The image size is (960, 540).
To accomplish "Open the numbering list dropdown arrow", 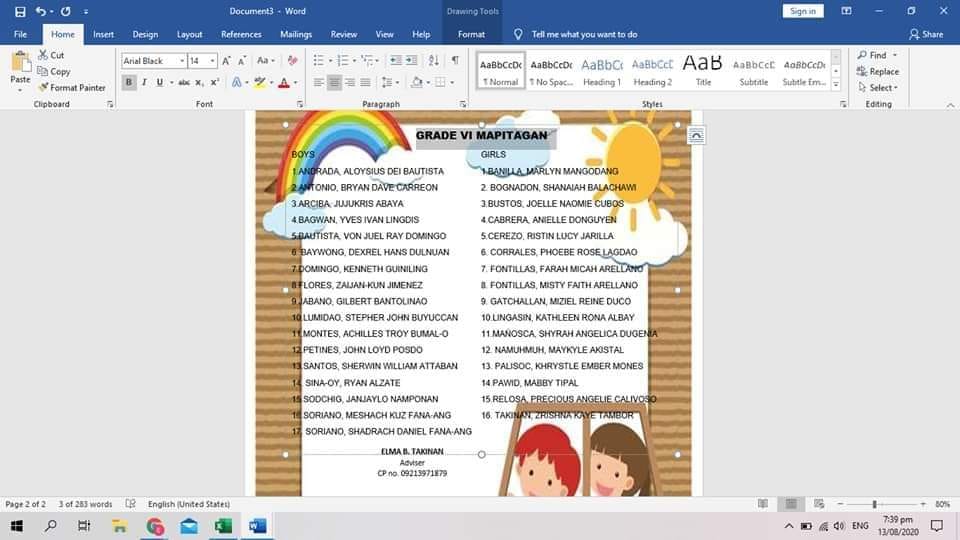I will [x=354, y=61].
